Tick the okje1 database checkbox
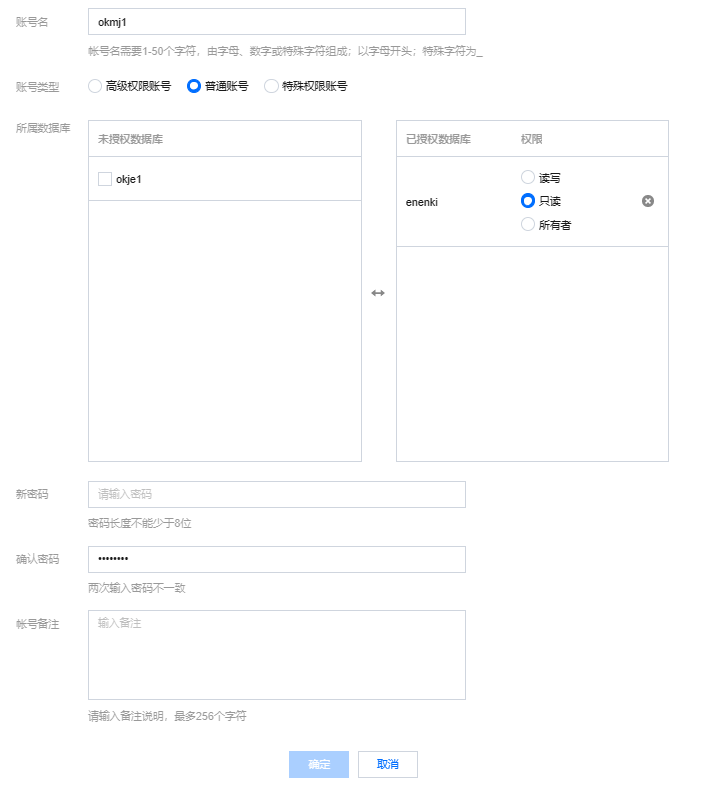 tap(105, 179)
